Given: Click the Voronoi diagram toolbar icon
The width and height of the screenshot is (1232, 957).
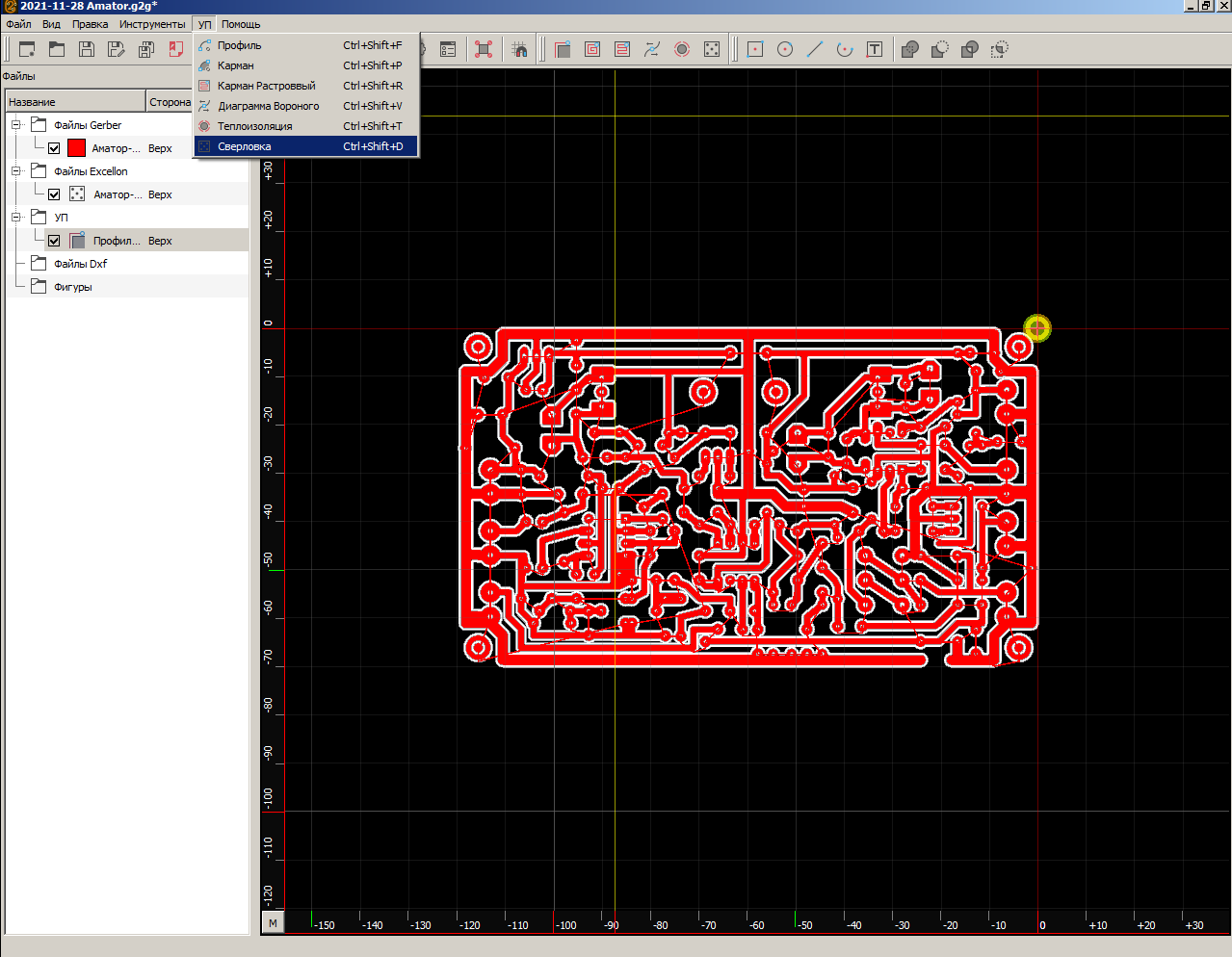Looking at the screenshot, I should (x=652, y=49).
